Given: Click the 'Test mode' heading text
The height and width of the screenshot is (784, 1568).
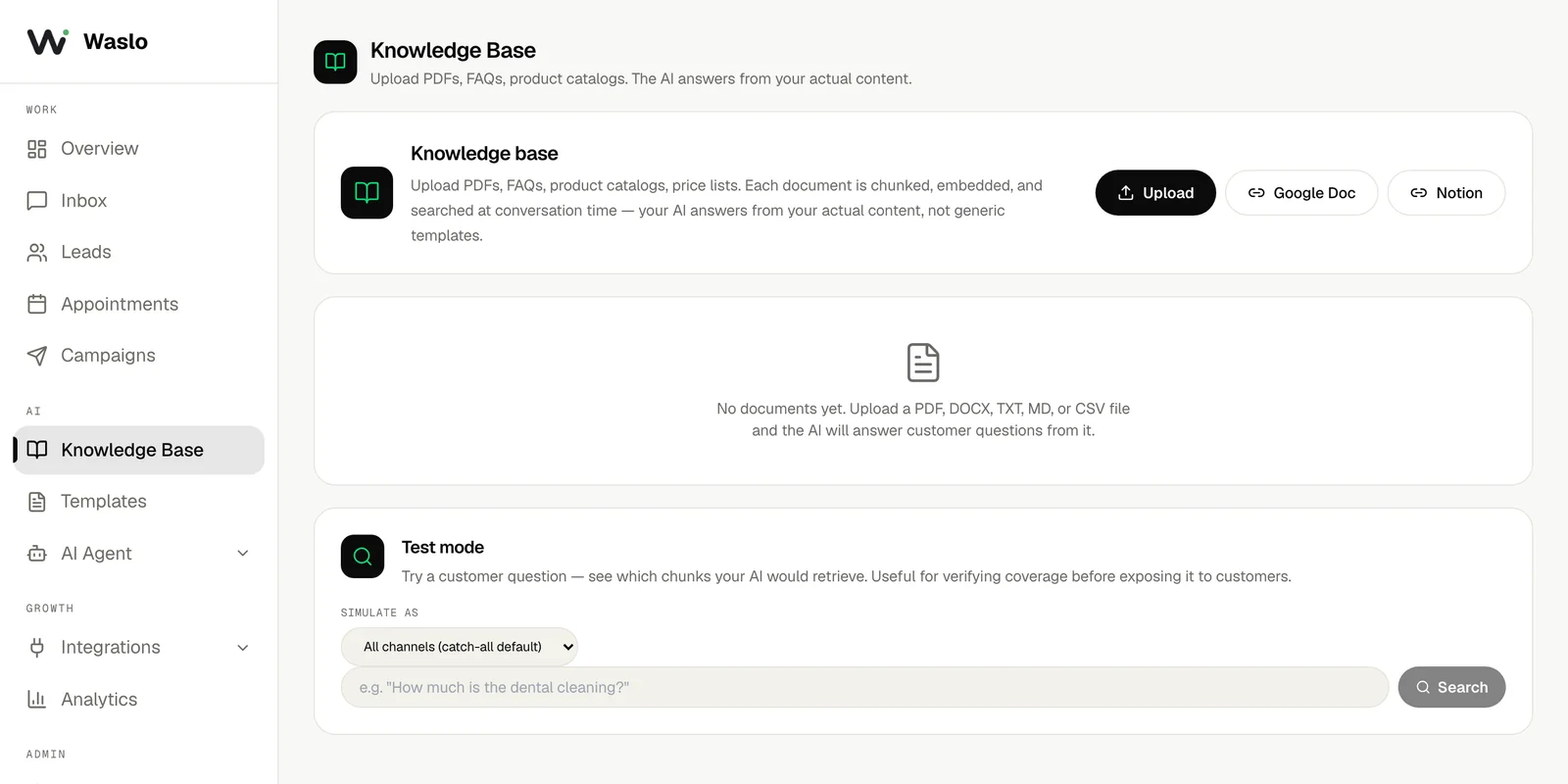Looking at the screenshot, I should click(443, 548).
